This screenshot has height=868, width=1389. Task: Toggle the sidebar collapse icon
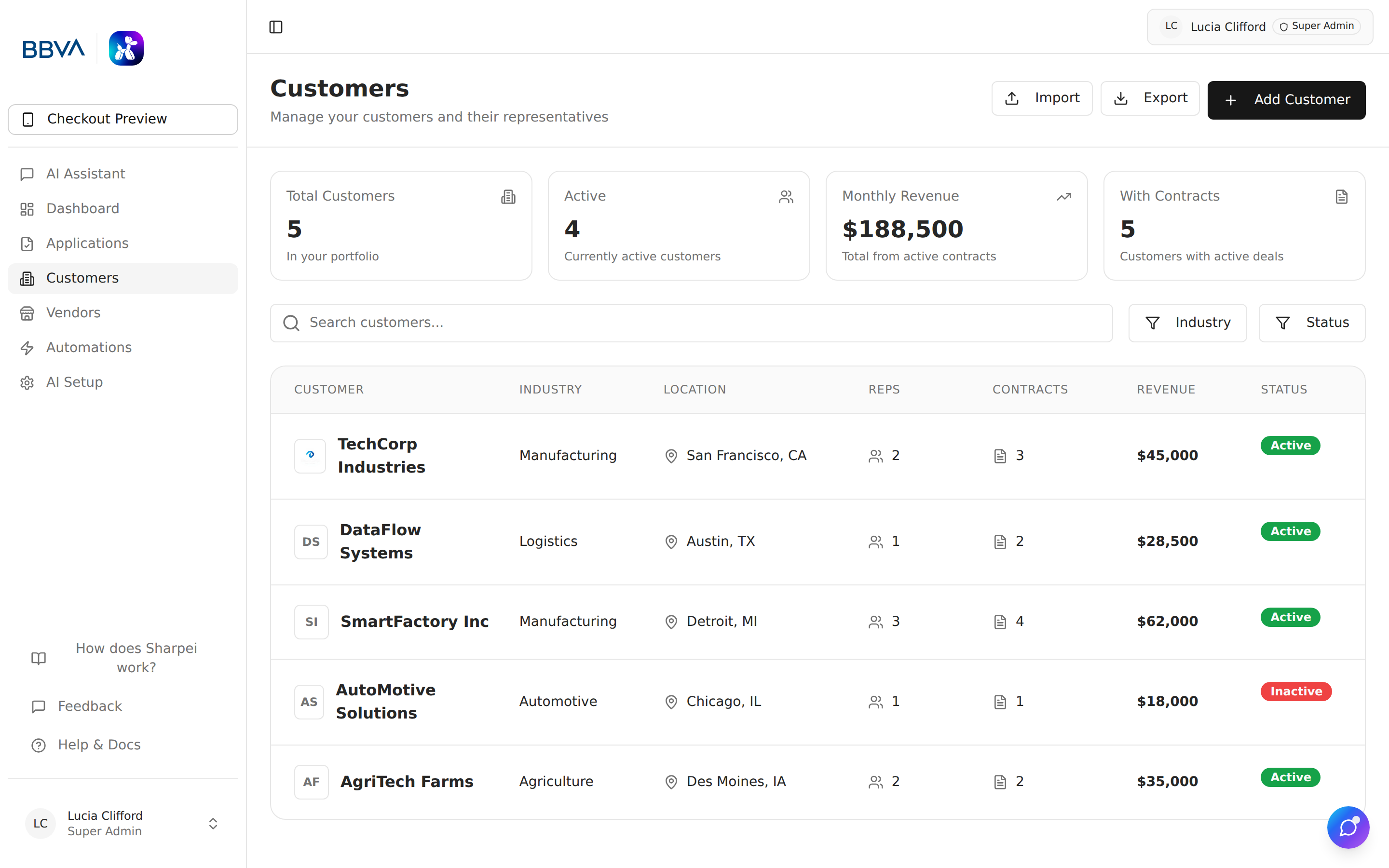(276, 27)
